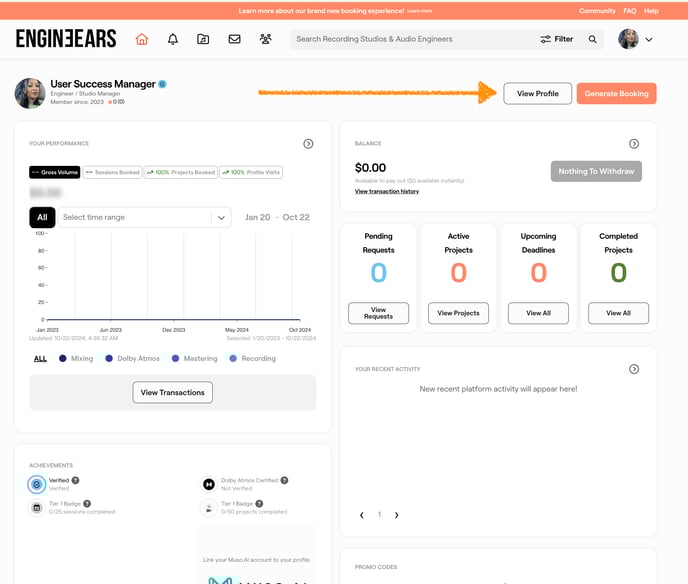Toggle the Gross Volume metric
The width and height of the screenshot is (688, 584).
click(55, 172)
